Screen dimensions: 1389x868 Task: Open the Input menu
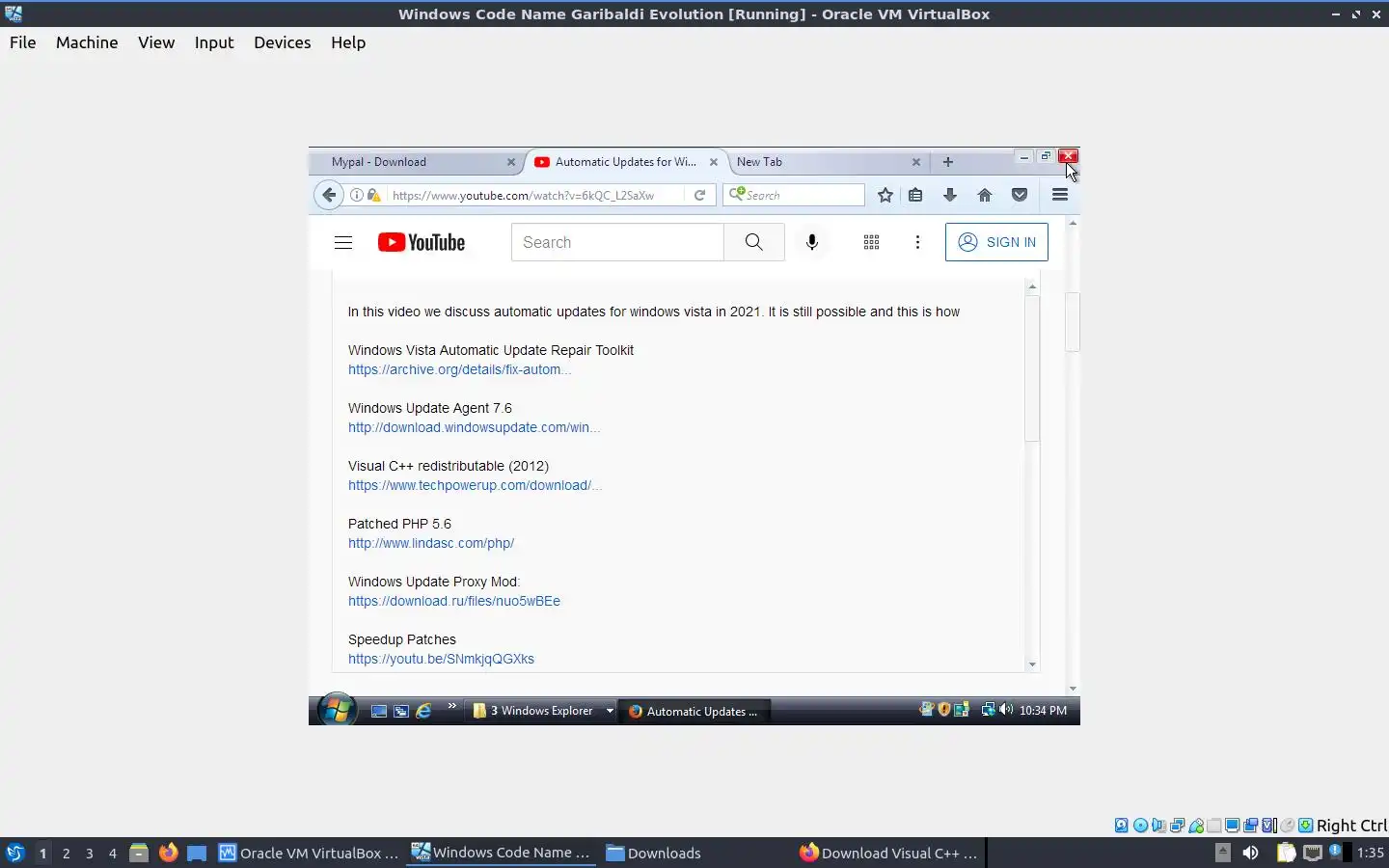tap(214, 42)
